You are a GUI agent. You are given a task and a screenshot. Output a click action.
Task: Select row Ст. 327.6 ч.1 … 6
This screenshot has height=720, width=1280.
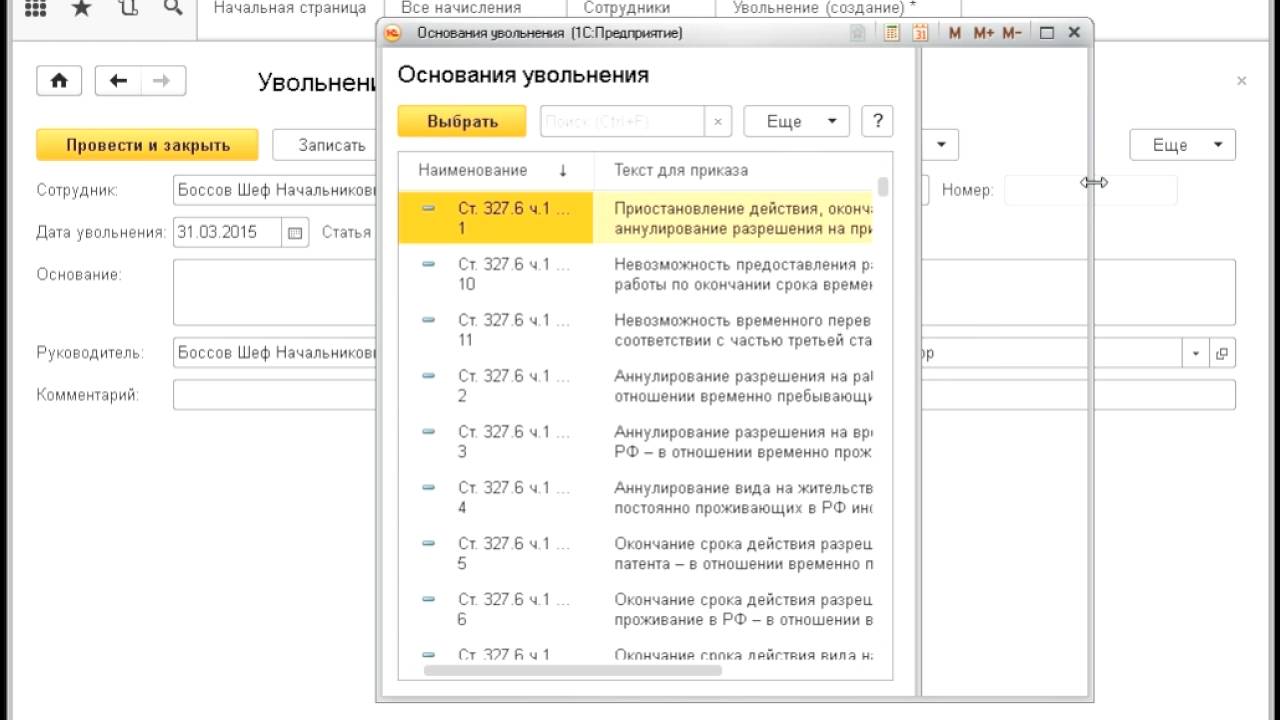[635, 610]
